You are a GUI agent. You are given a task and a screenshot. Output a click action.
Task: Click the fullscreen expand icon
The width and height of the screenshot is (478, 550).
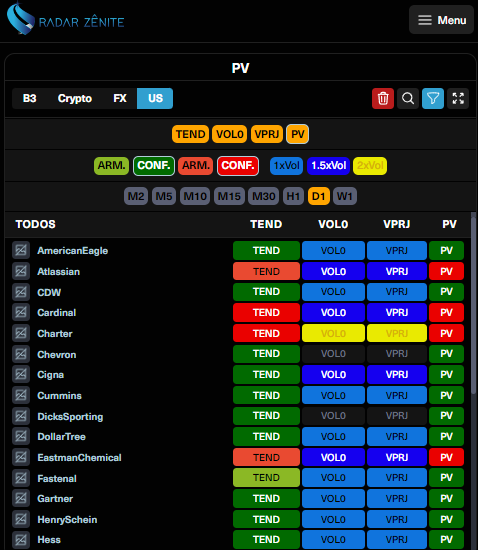[x=458, y=99]
